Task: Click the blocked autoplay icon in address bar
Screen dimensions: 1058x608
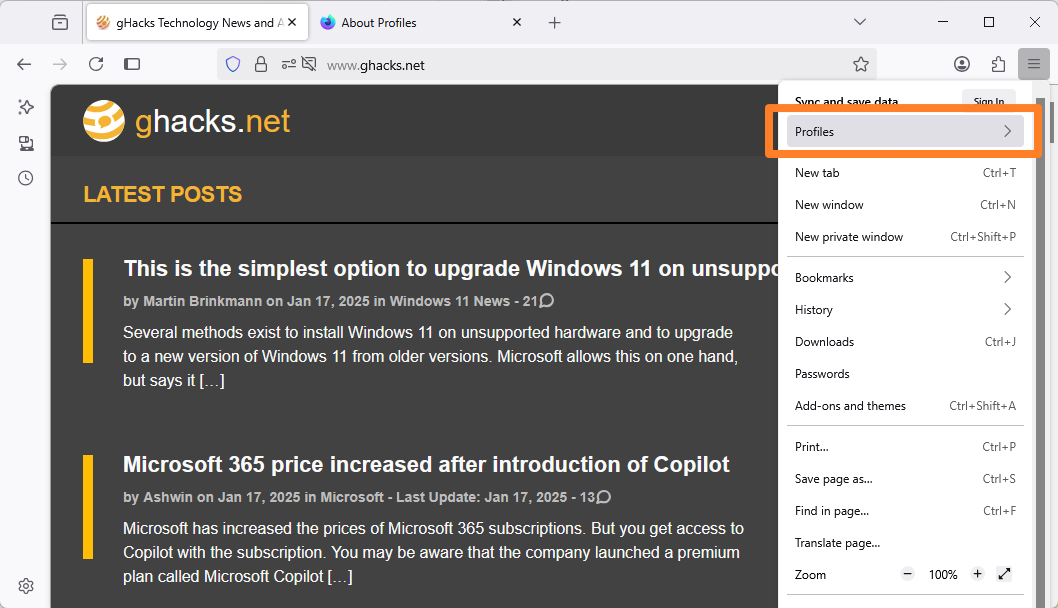Action: [309, 64]
